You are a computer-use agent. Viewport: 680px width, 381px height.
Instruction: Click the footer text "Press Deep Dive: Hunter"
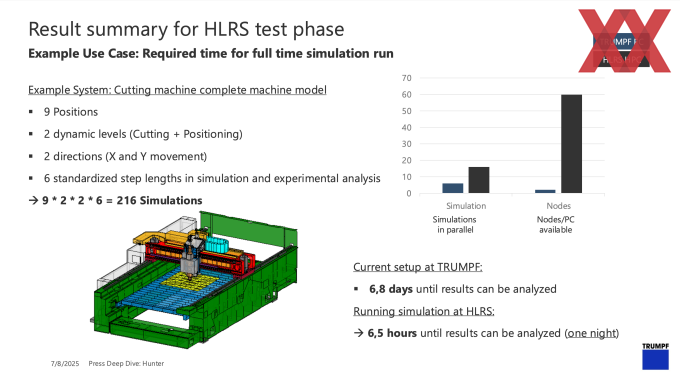tap(126, 364)
